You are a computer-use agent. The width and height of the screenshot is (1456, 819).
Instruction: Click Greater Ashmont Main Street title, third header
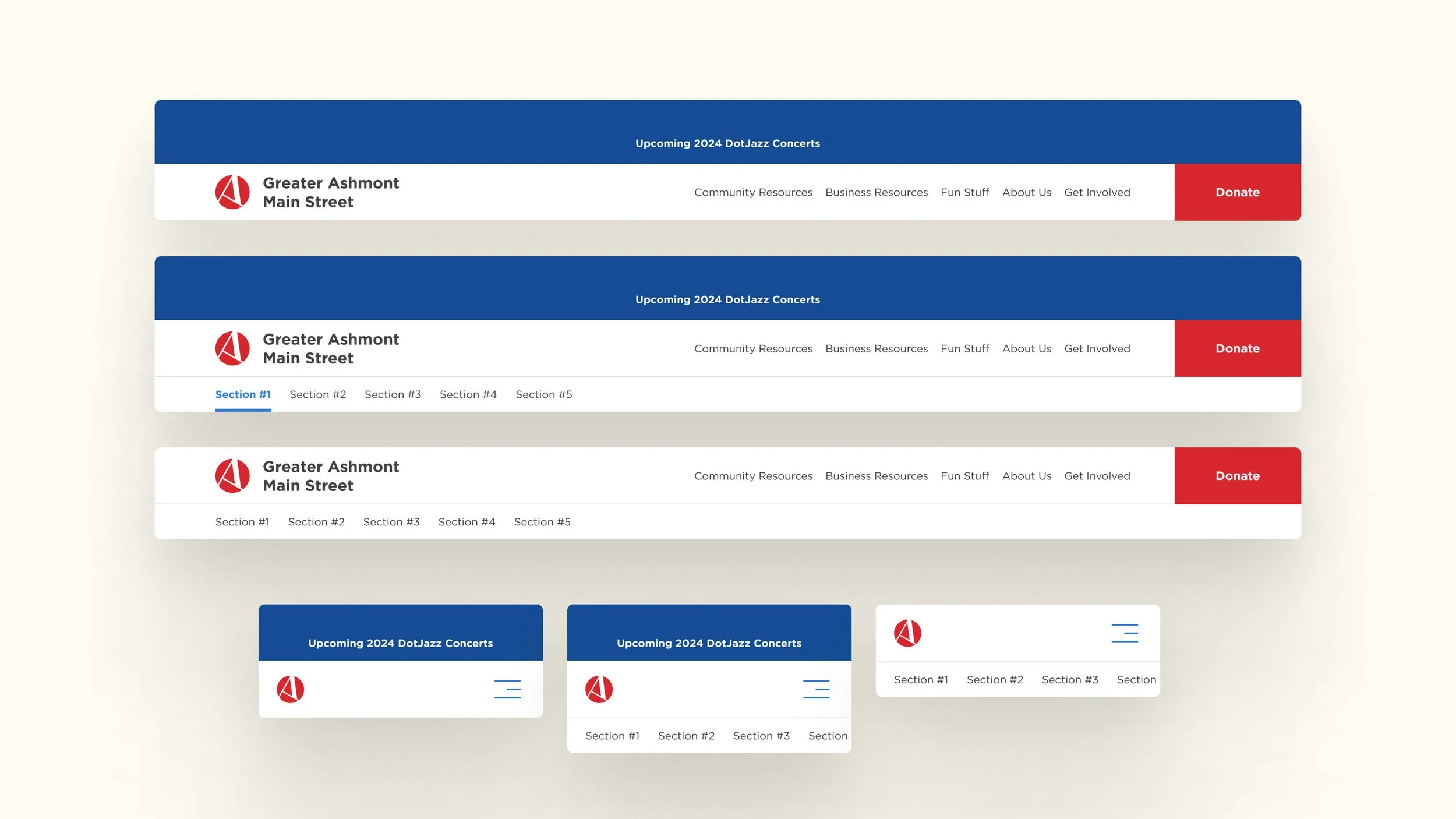click(331, 476)
